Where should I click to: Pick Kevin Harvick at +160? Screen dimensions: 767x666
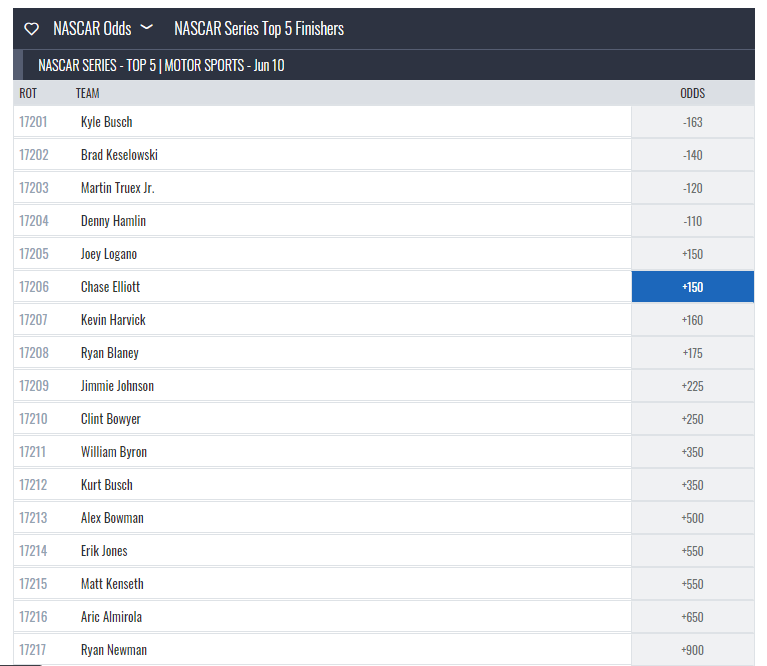point(692,320)
